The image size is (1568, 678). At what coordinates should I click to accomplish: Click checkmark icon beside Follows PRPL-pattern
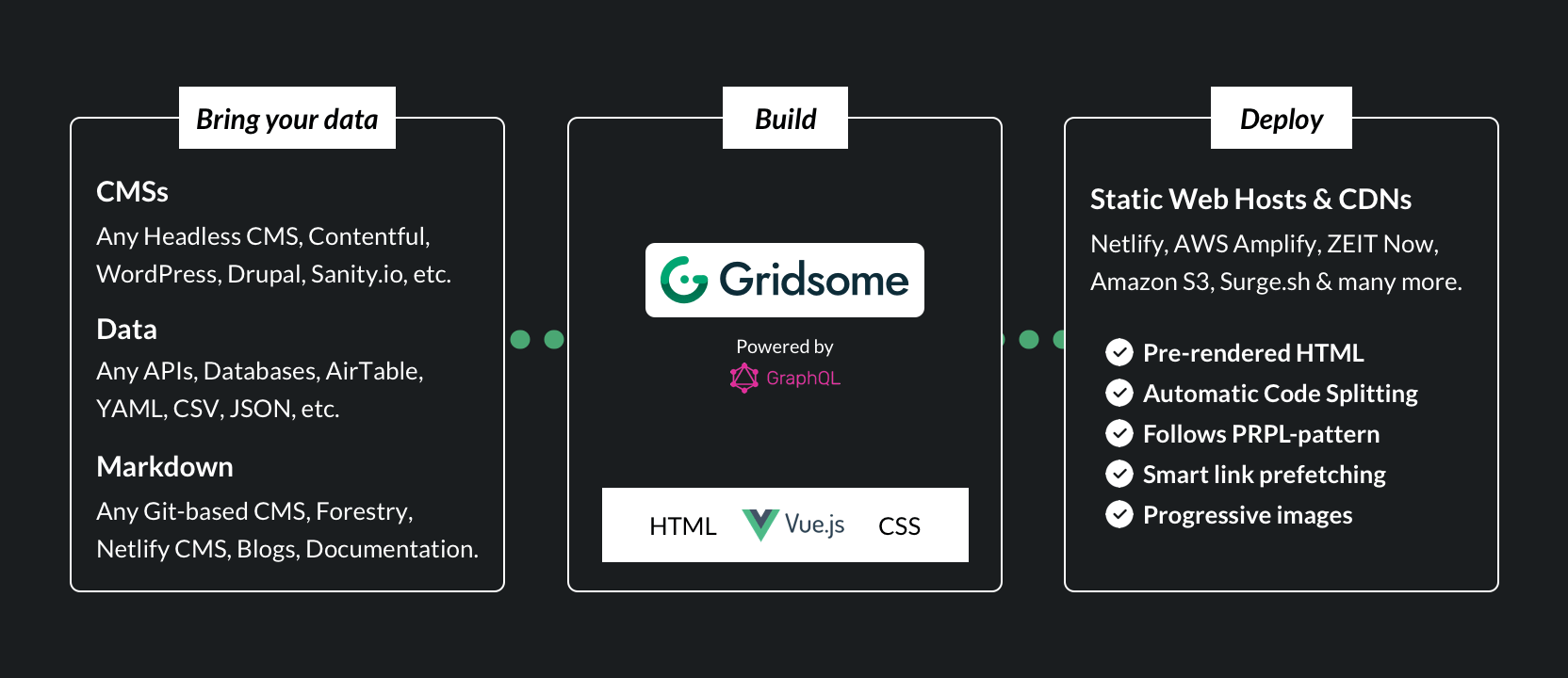point(1119,433)
